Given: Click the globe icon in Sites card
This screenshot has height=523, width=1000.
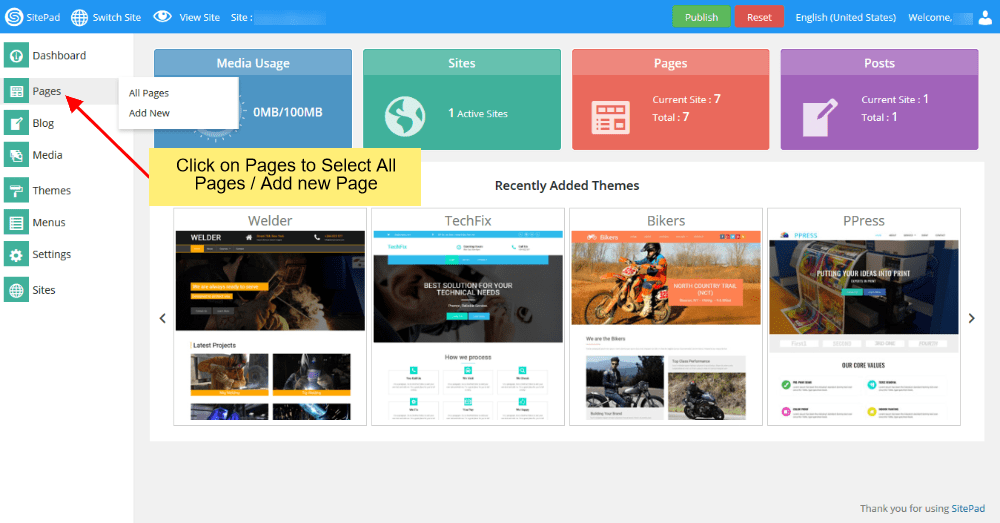Looking at the screenshot, I should click(404, 116).
